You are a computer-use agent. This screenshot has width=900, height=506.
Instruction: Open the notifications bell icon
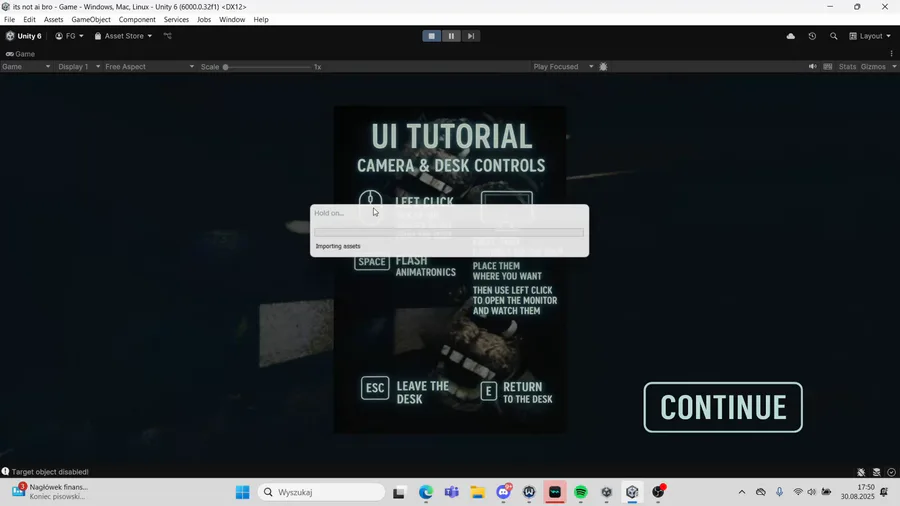click(x=884, y=492)
